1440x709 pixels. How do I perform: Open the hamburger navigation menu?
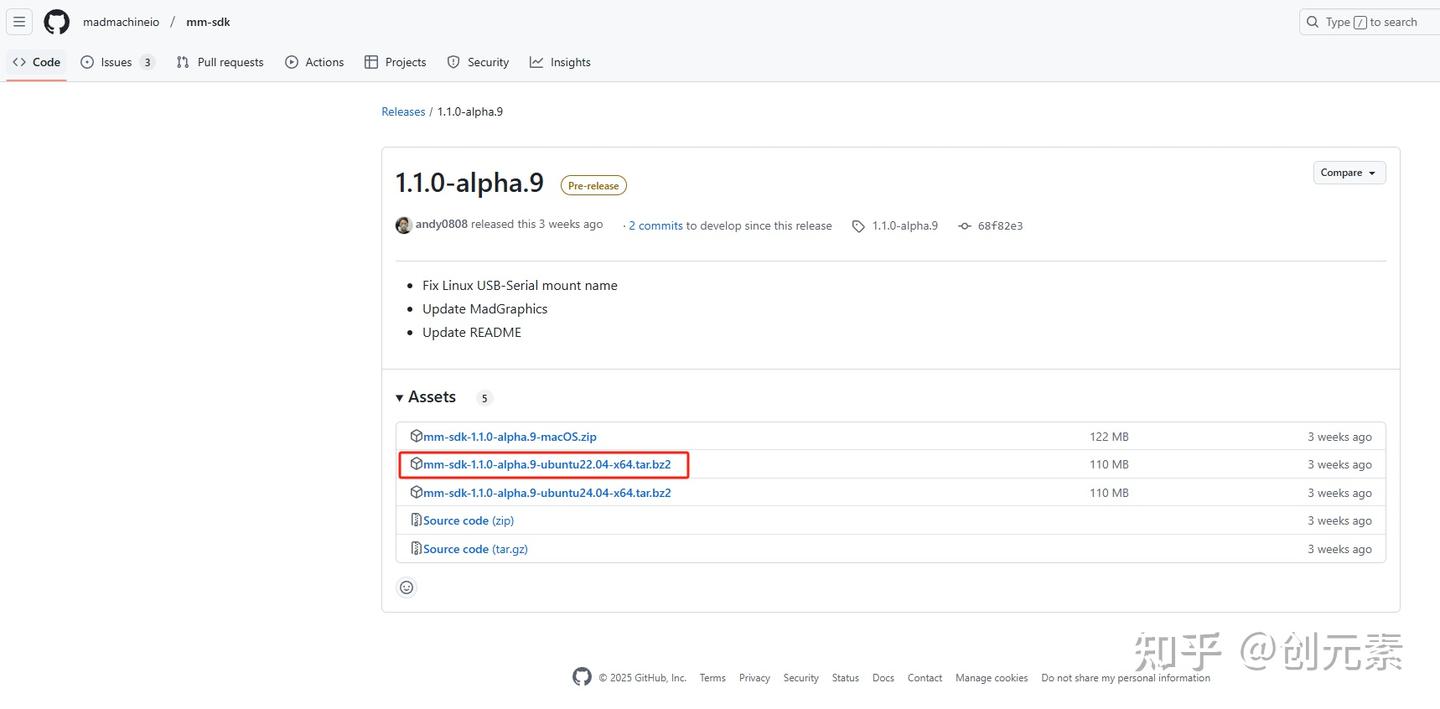(x=19, y=21)
